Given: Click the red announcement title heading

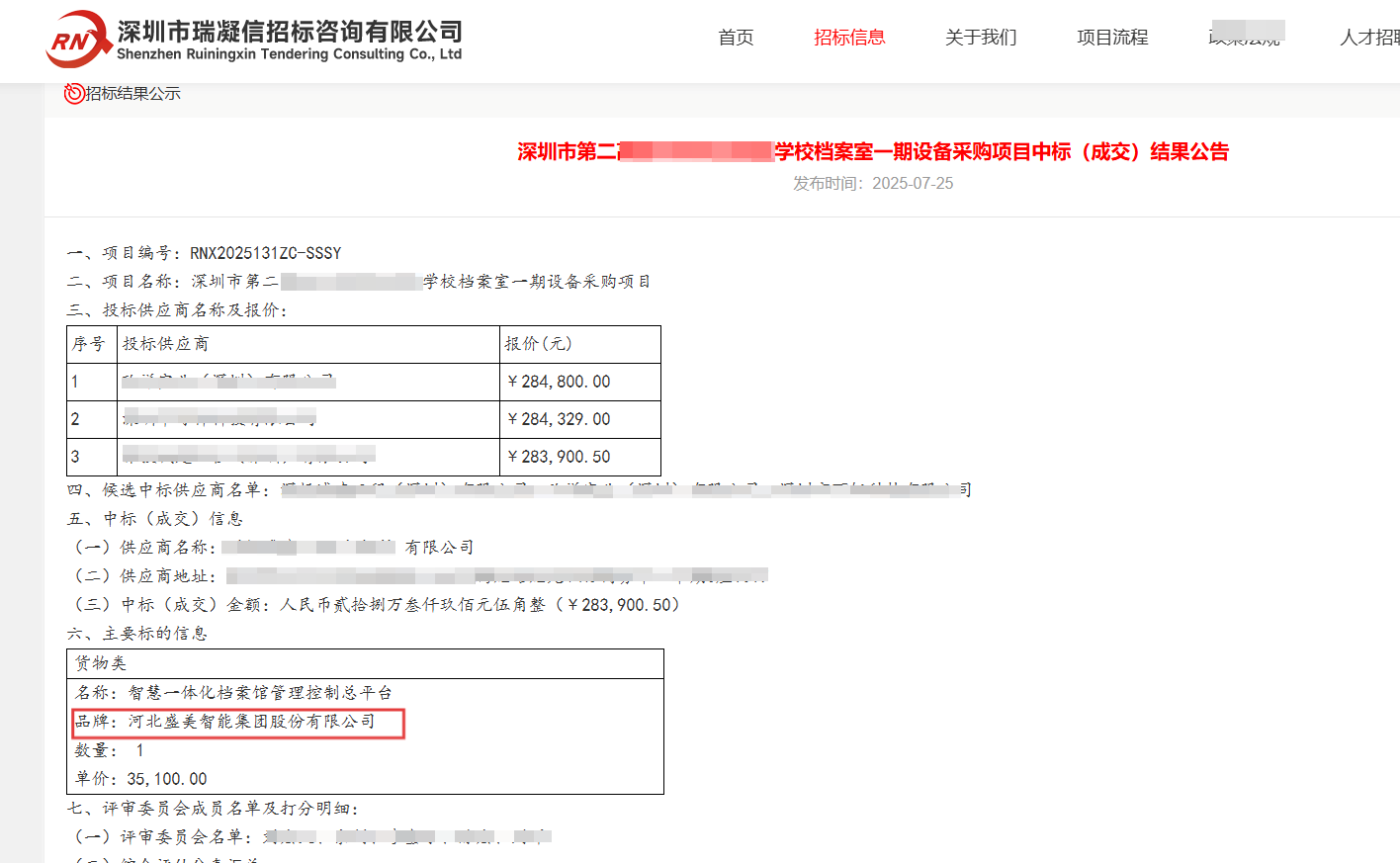Looking at the screenshot, I should click(x=872, y=151).
